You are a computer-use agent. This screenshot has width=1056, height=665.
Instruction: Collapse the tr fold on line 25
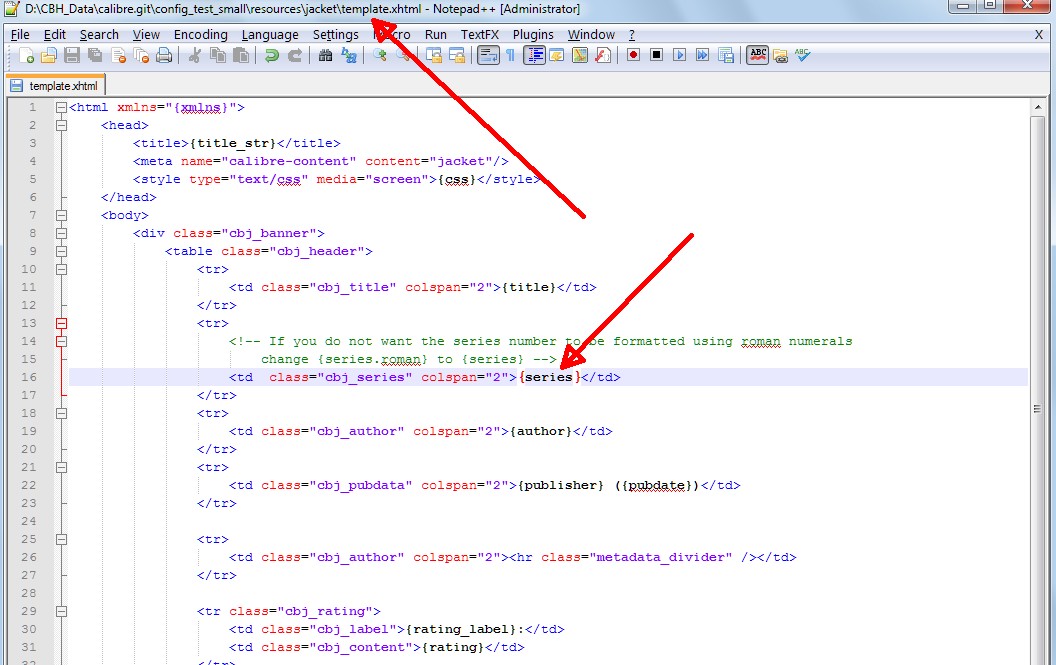click(x=61, y=540)
